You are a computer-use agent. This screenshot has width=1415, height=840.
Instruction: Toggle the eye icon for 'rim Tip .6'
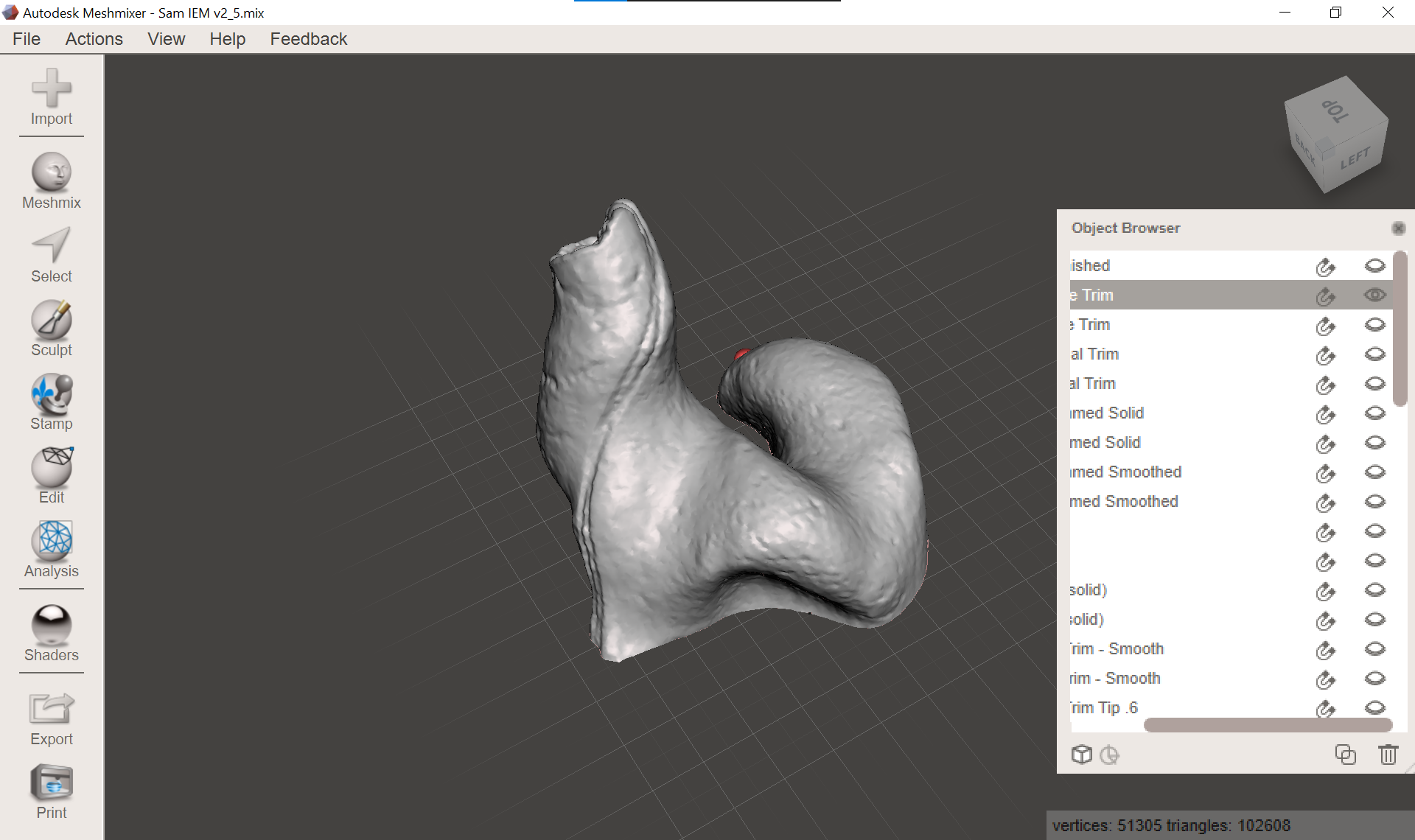pyautogui.click(x=1374, y=707)
